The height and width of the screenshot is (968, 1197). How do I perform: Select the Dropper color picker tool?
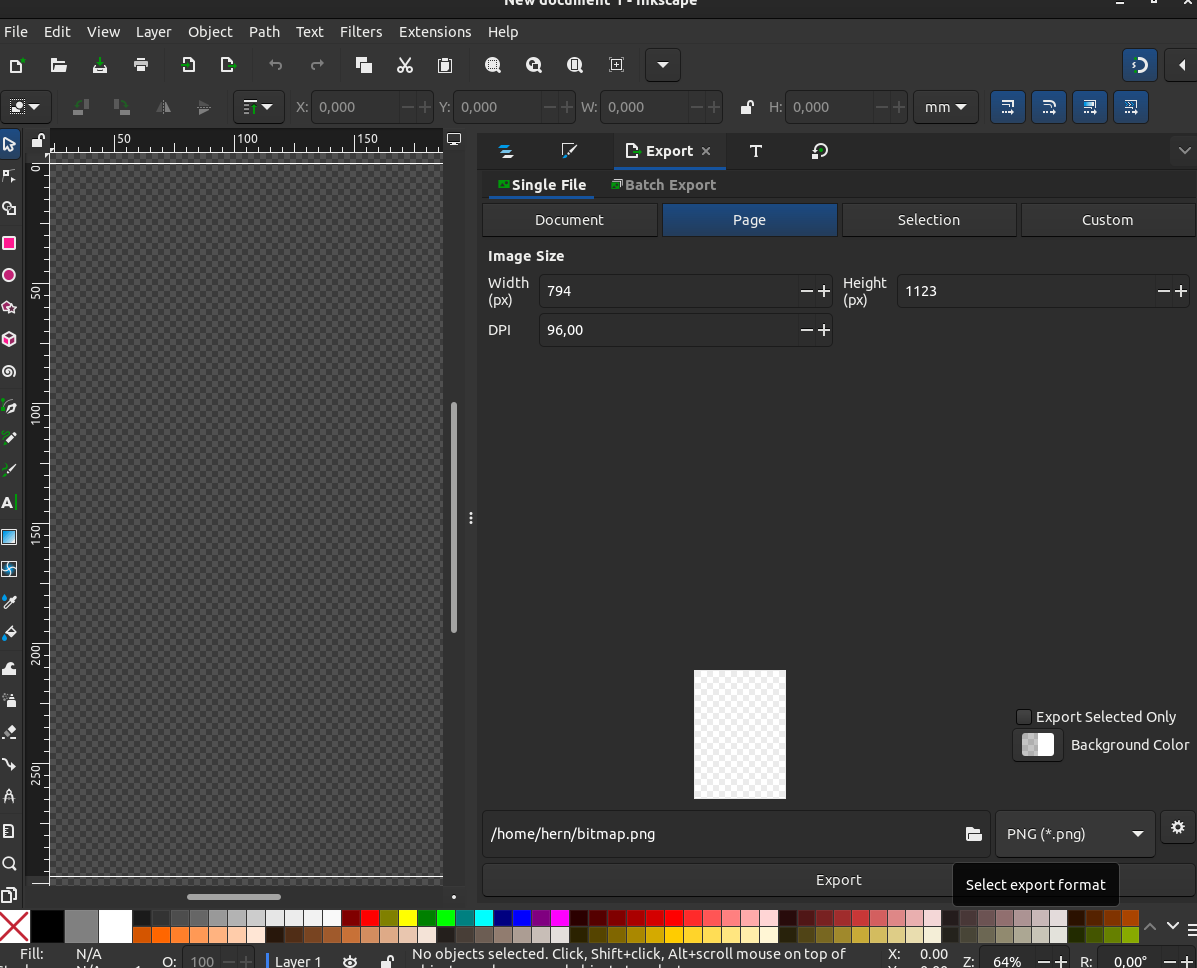(9, 602)
